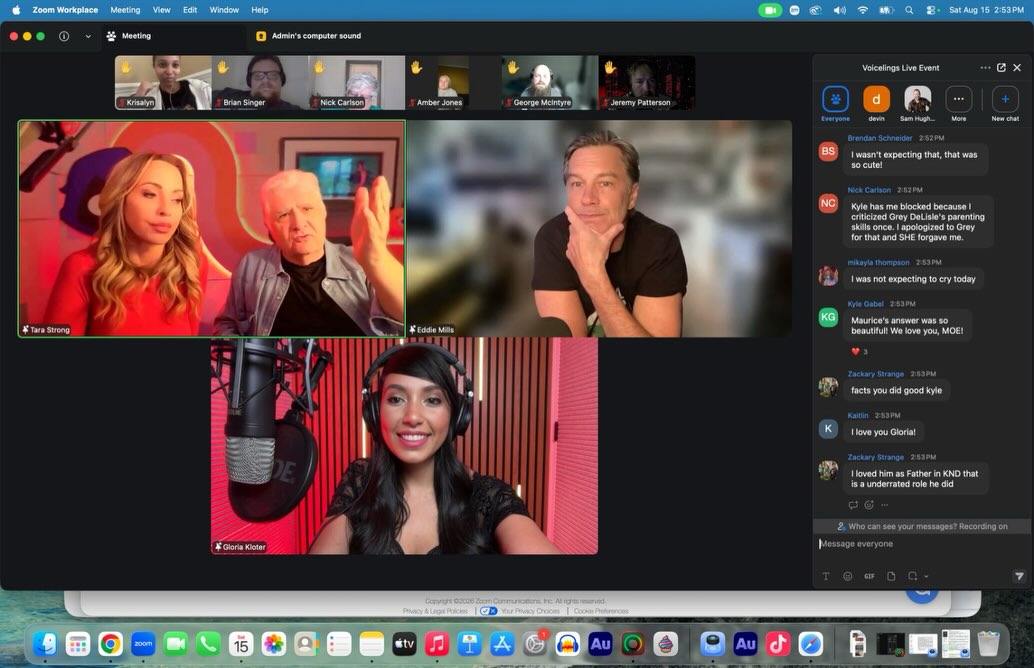Open chat panel ellipsis options
This screenshot has width=1034, height=668.
click(985, 68)
